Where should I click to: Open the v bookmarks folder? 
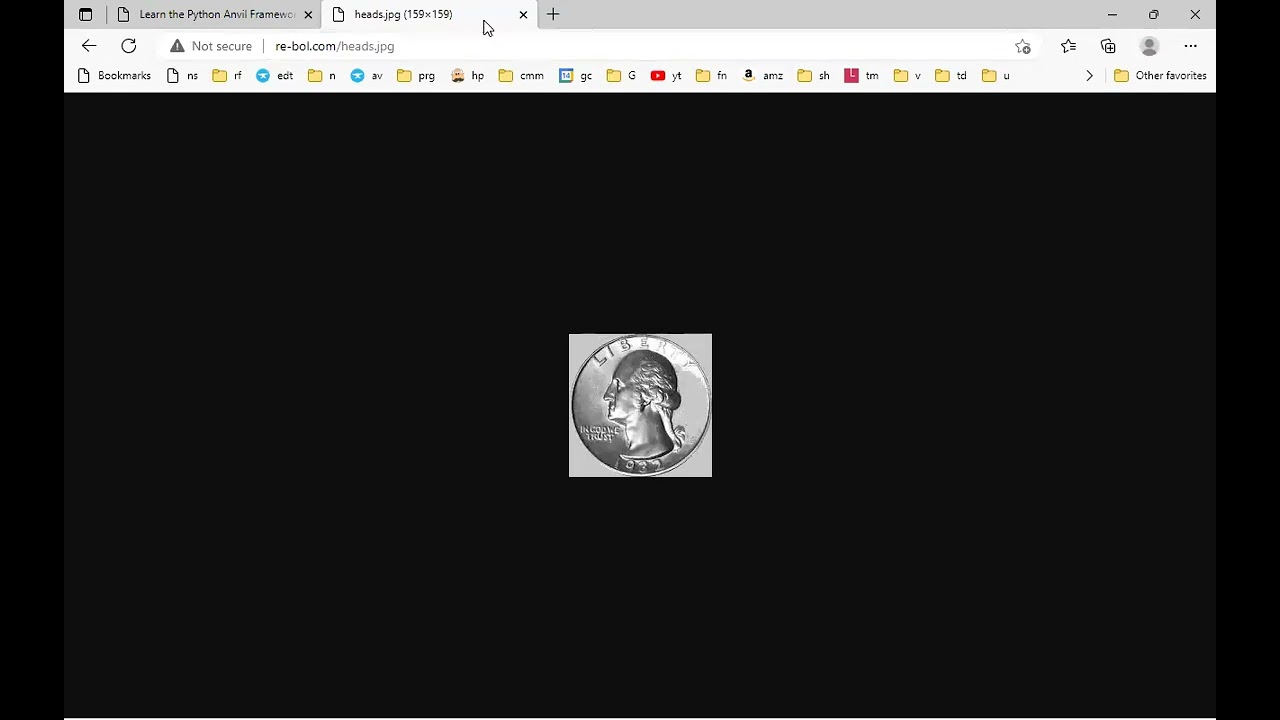[908, 76]
